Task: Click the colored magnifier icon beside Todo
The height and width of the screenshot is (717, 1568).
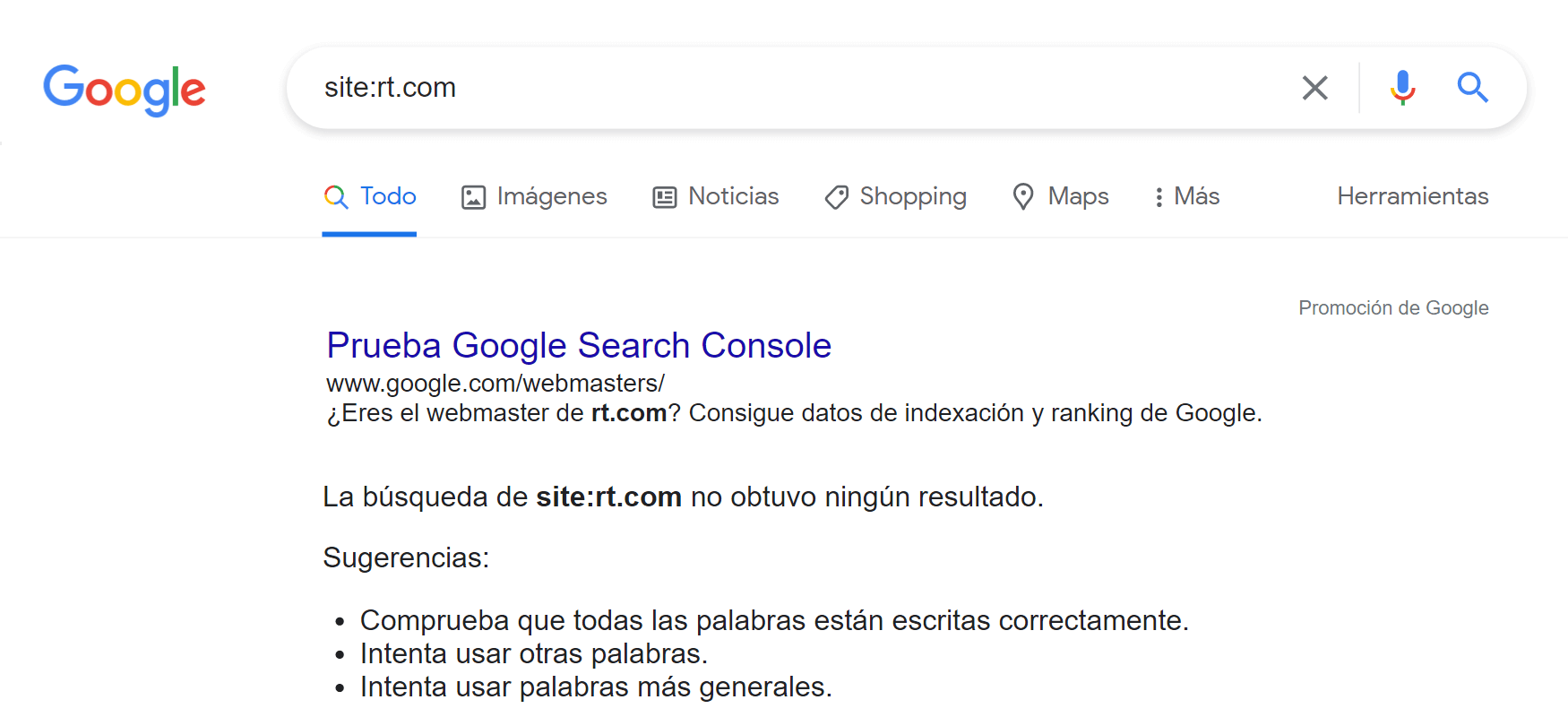Action: coord(336,197)
